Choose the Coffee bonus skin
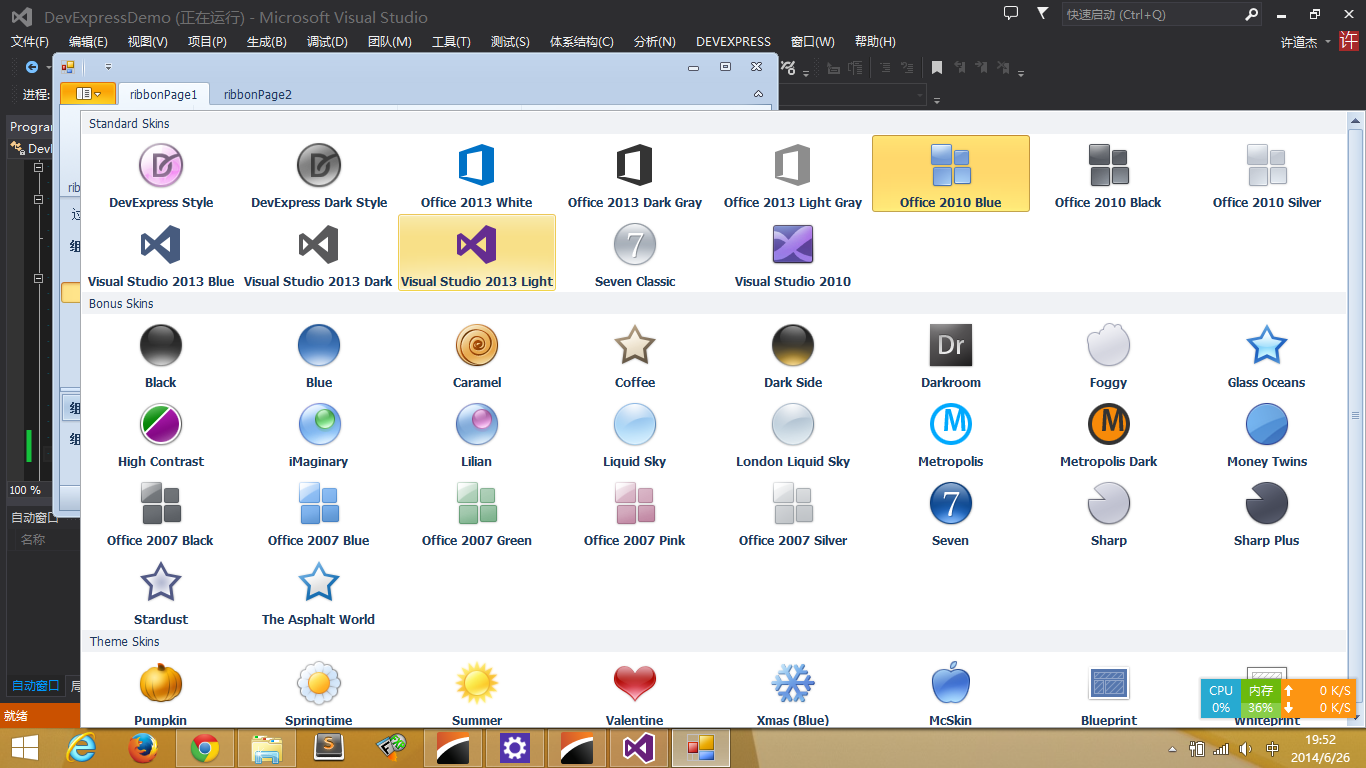This screenshot has width=1366, height=768. point(635,354)
